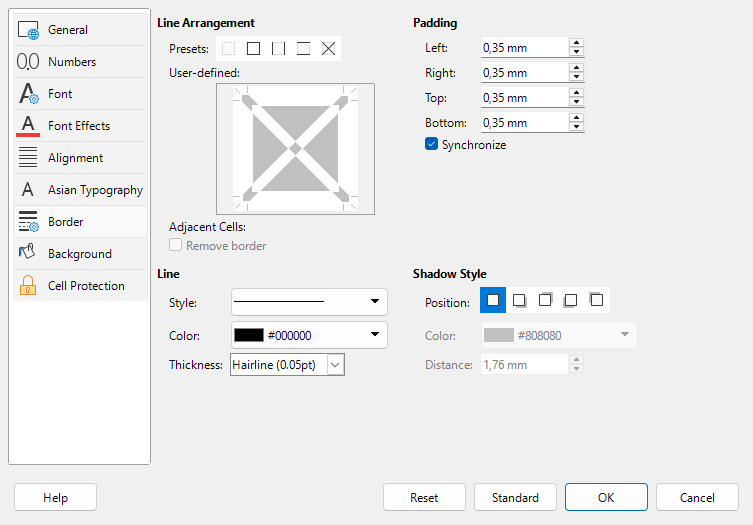Increase Bottom padding with up arrow
The height and width of the screenshot is (525, 753).
click(576, 118)
